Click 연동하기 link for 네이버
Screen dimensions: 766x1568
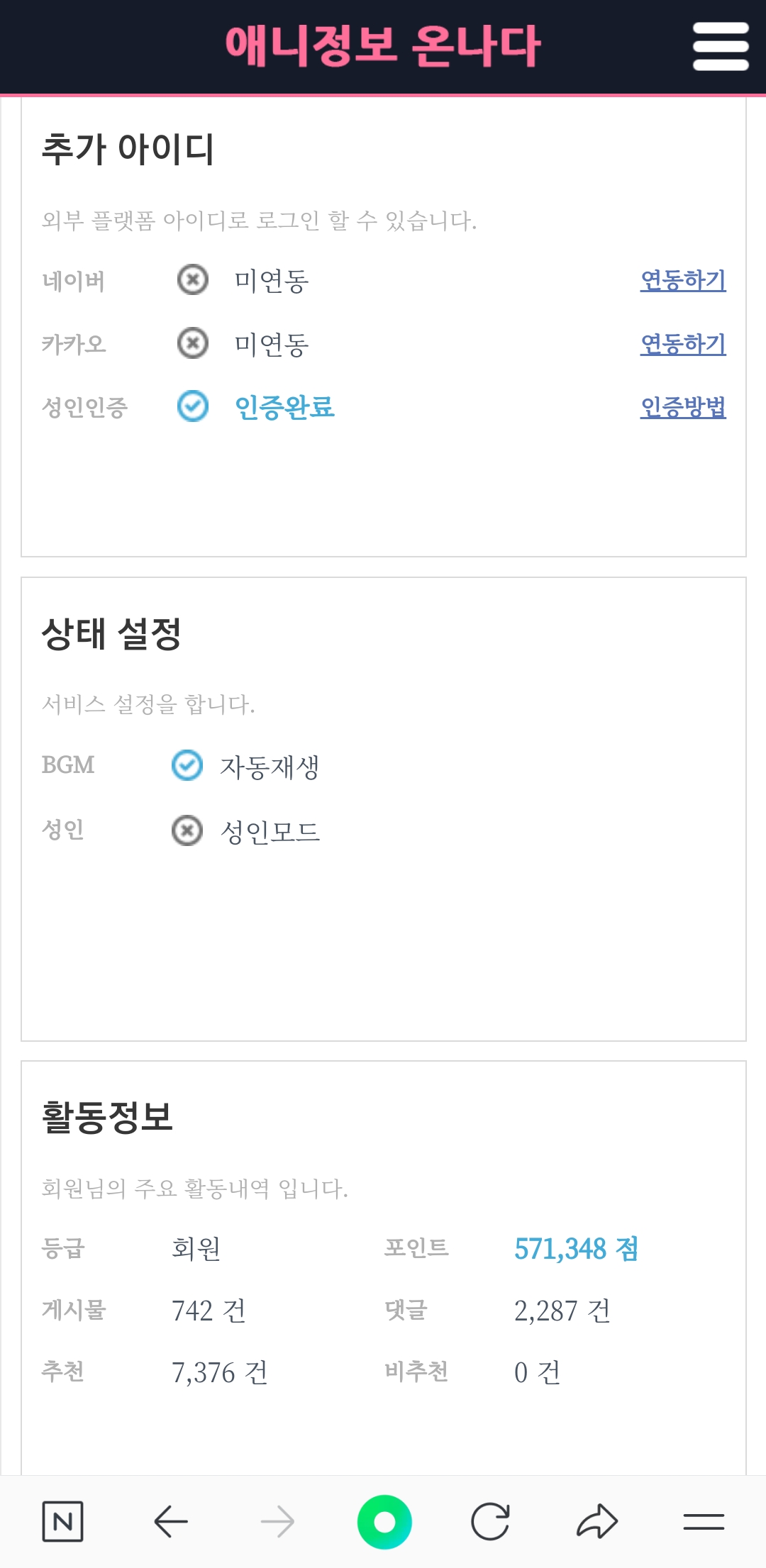pyautogui.click(x=683, y=280)
